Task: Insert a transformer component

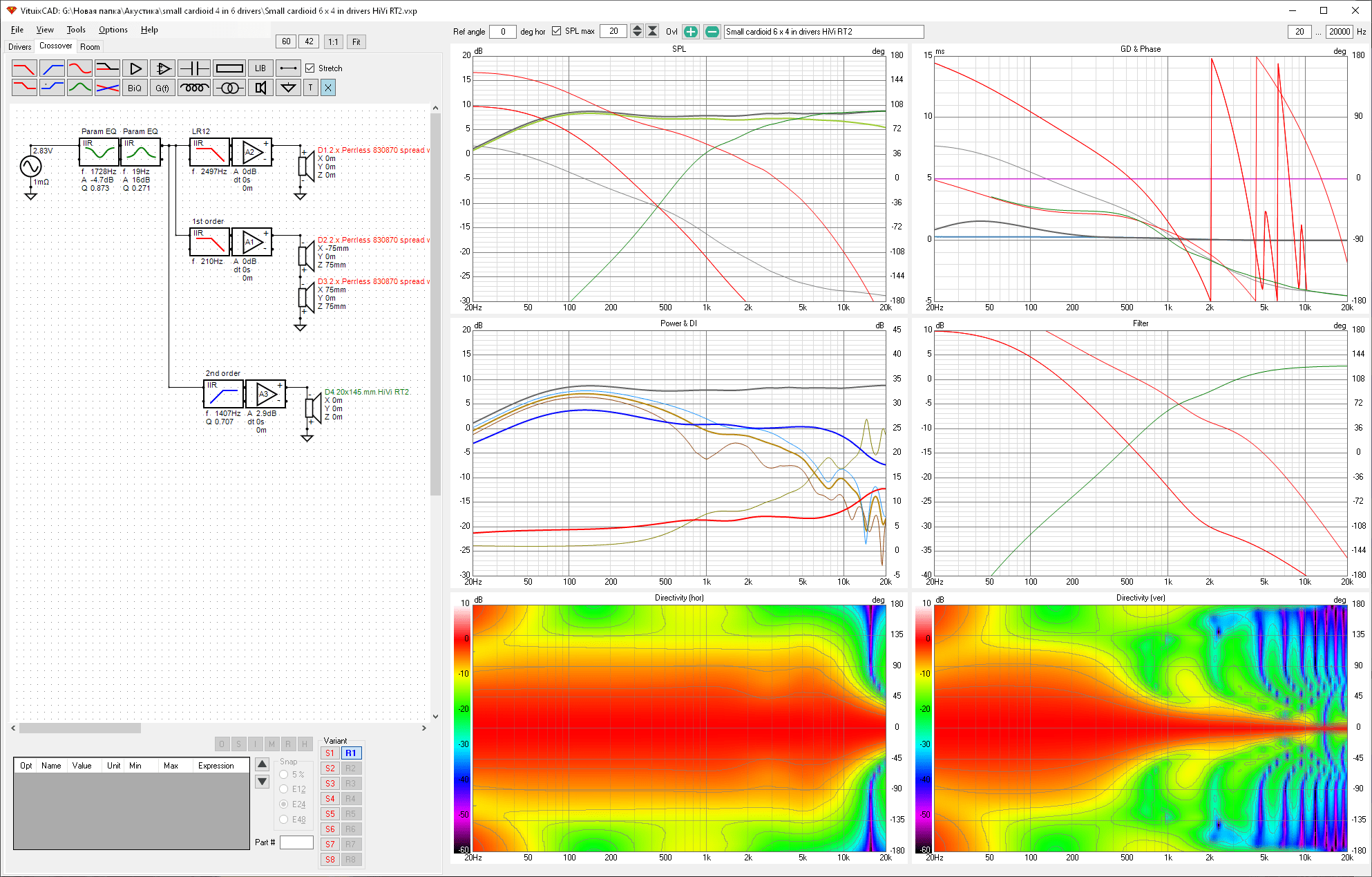Action: pos(229,88)
